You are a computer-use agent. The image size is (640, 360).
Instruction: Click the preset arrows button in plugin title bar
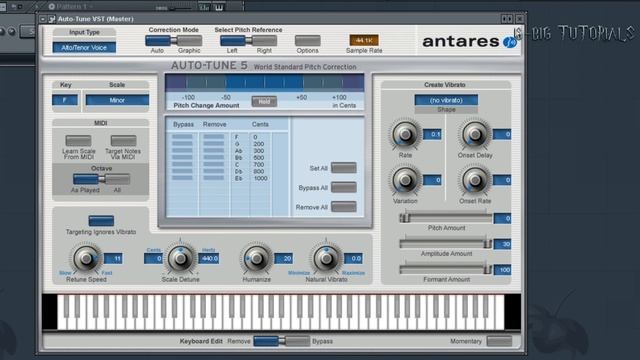(507, 19)
